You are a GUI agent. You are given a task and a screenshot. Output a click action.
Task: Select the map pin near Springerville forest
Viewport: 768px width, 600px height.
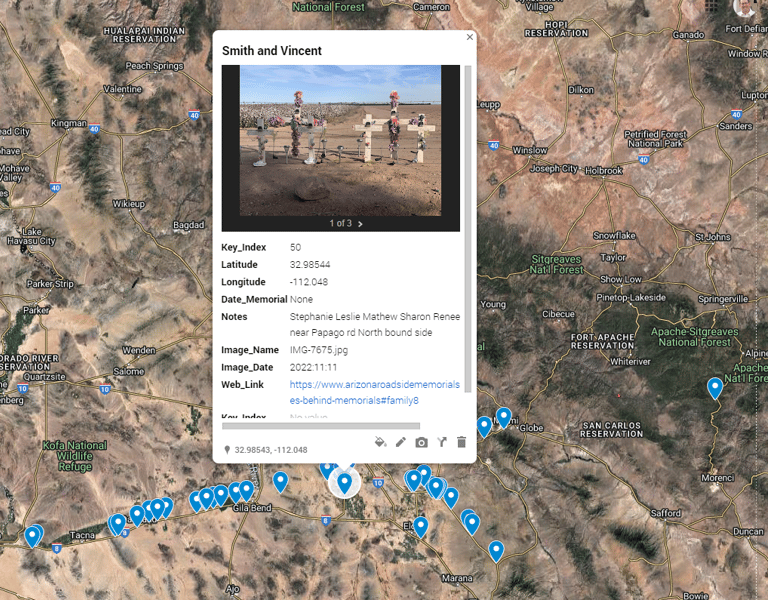click(715, 388)
